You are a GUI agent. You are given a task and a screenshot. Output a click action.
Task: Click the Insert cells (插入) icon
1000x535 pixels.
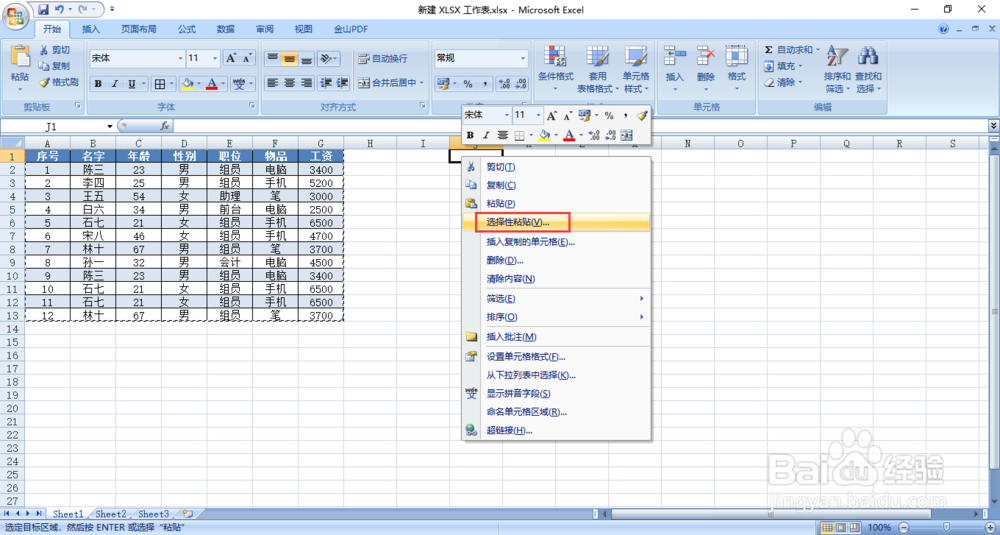coord(674,56)
